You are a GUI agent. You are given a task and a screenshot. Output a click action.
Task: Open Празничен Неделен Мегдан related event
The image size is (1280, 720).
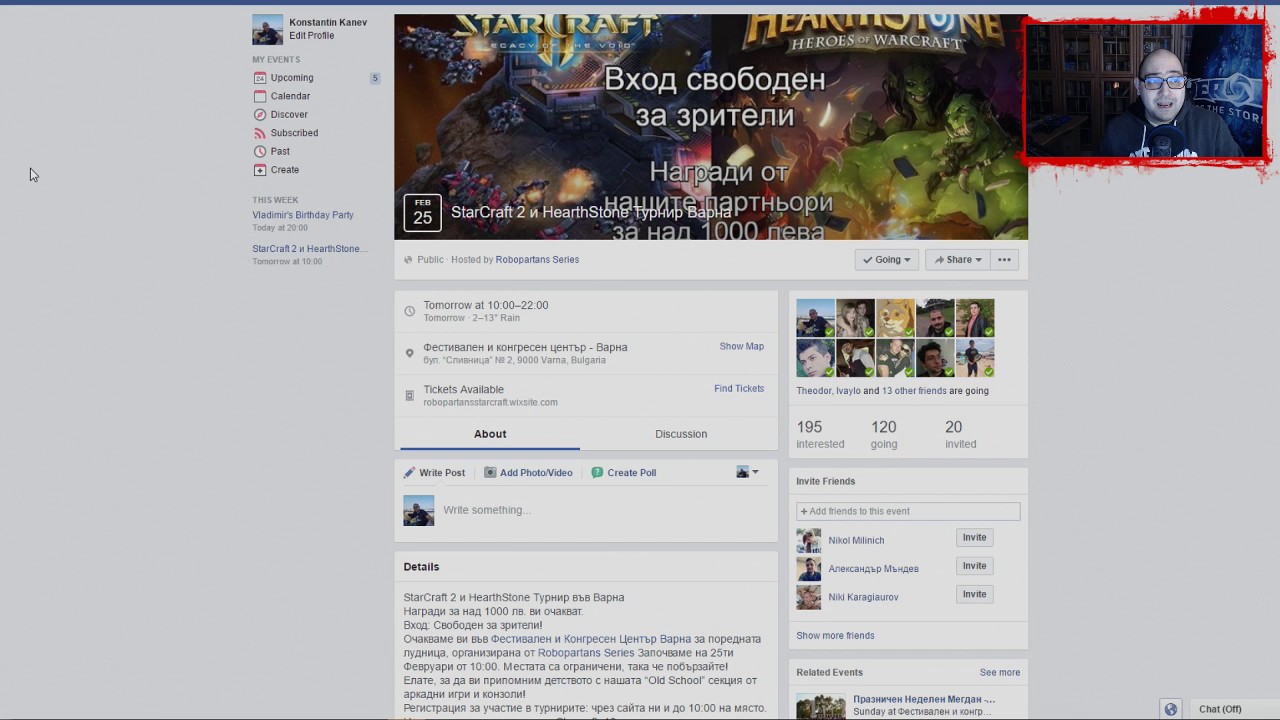click(x=924, y=700)
